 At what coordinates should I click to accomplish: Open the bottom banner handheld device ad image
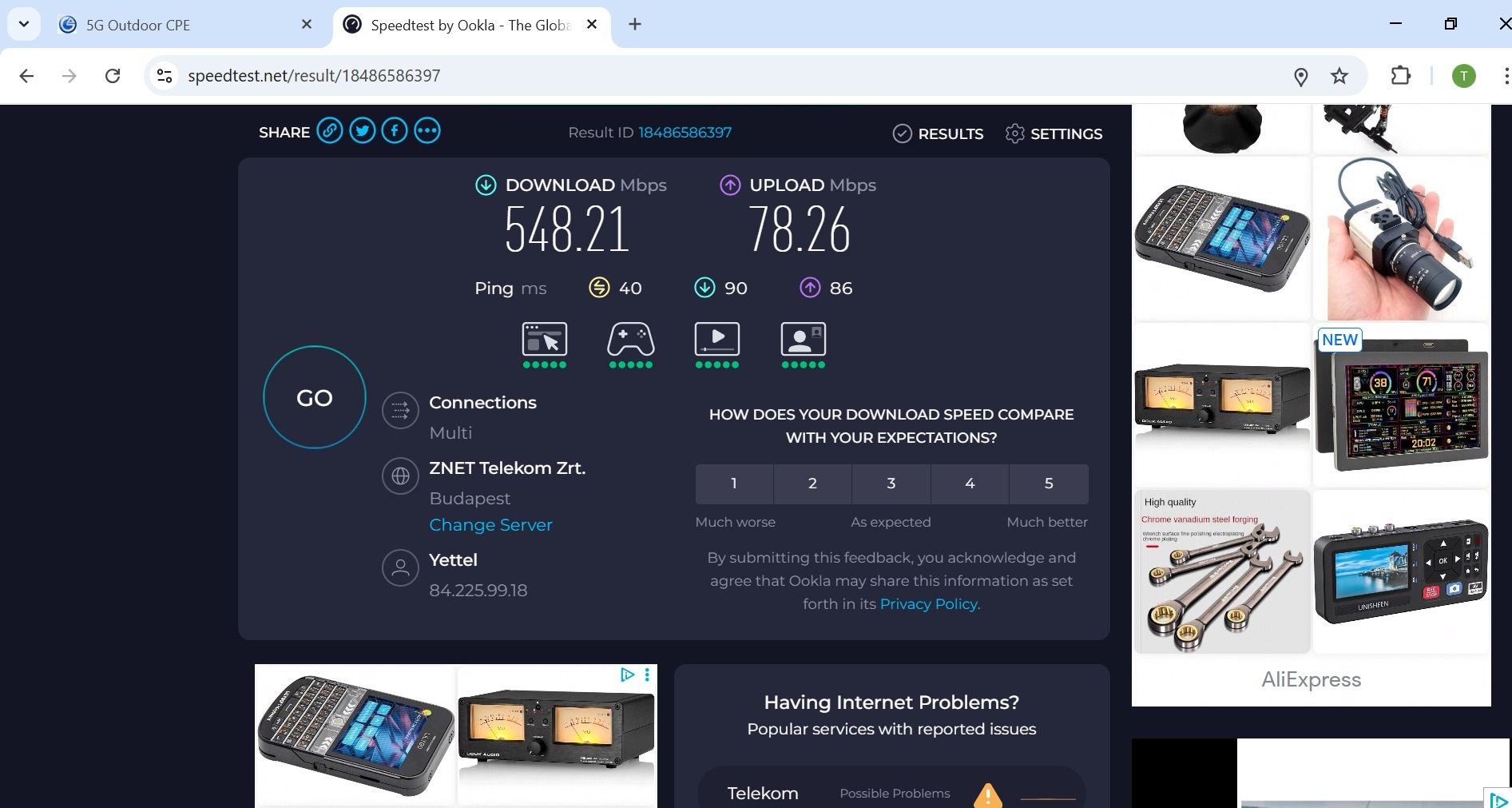(x=355, y=736)
